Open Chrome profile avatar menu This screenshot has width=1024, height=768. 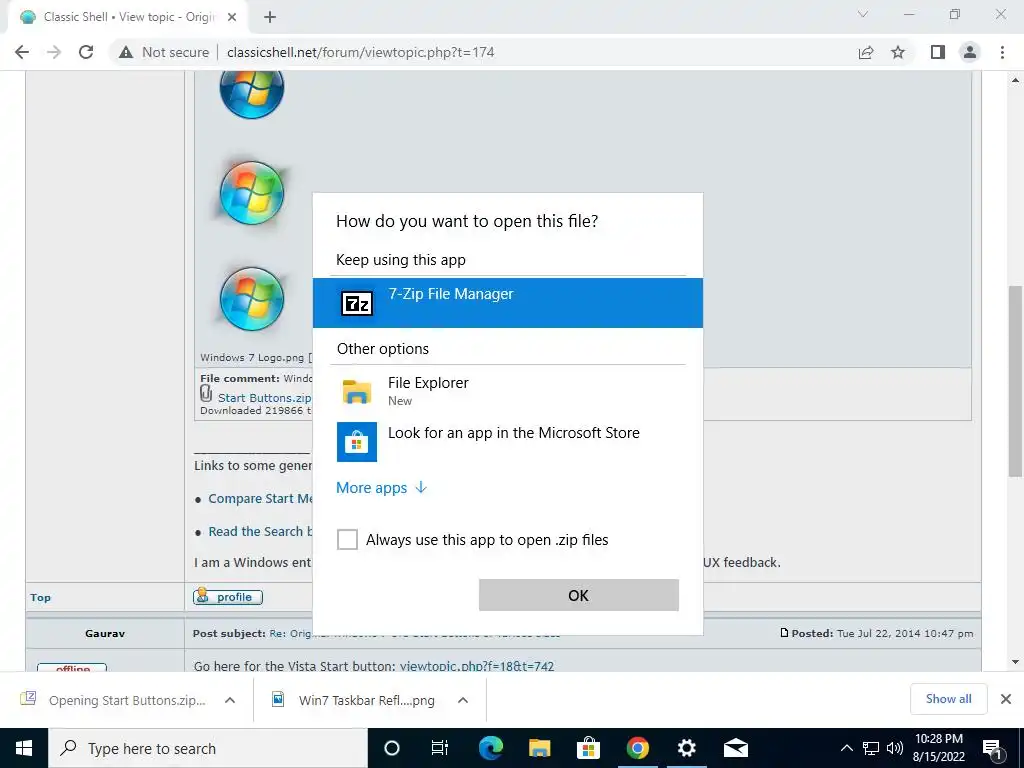(970, 52)
